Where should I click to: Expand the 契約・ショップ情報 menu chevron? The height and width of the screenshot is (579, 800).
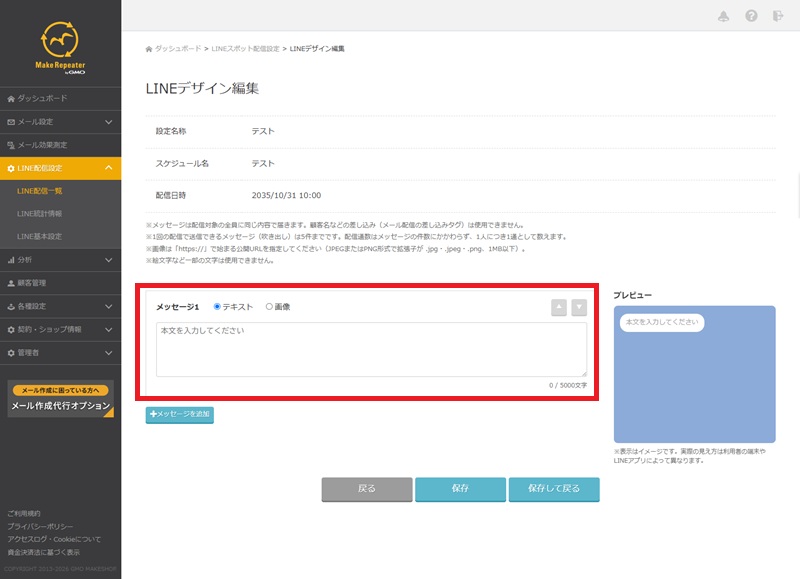(108, 330)
